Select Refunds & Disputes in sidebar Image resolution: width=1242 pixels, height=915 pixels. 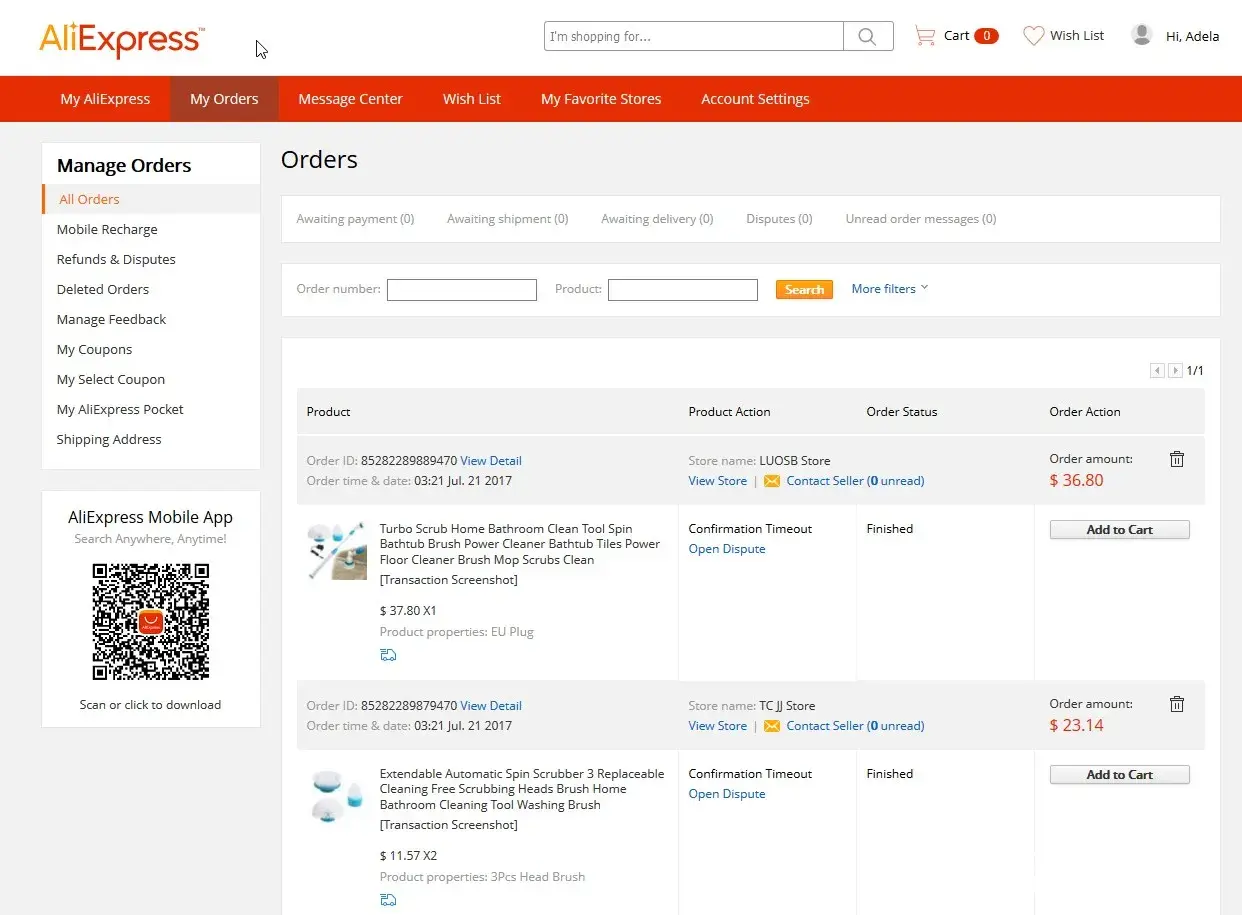[116, 259]
